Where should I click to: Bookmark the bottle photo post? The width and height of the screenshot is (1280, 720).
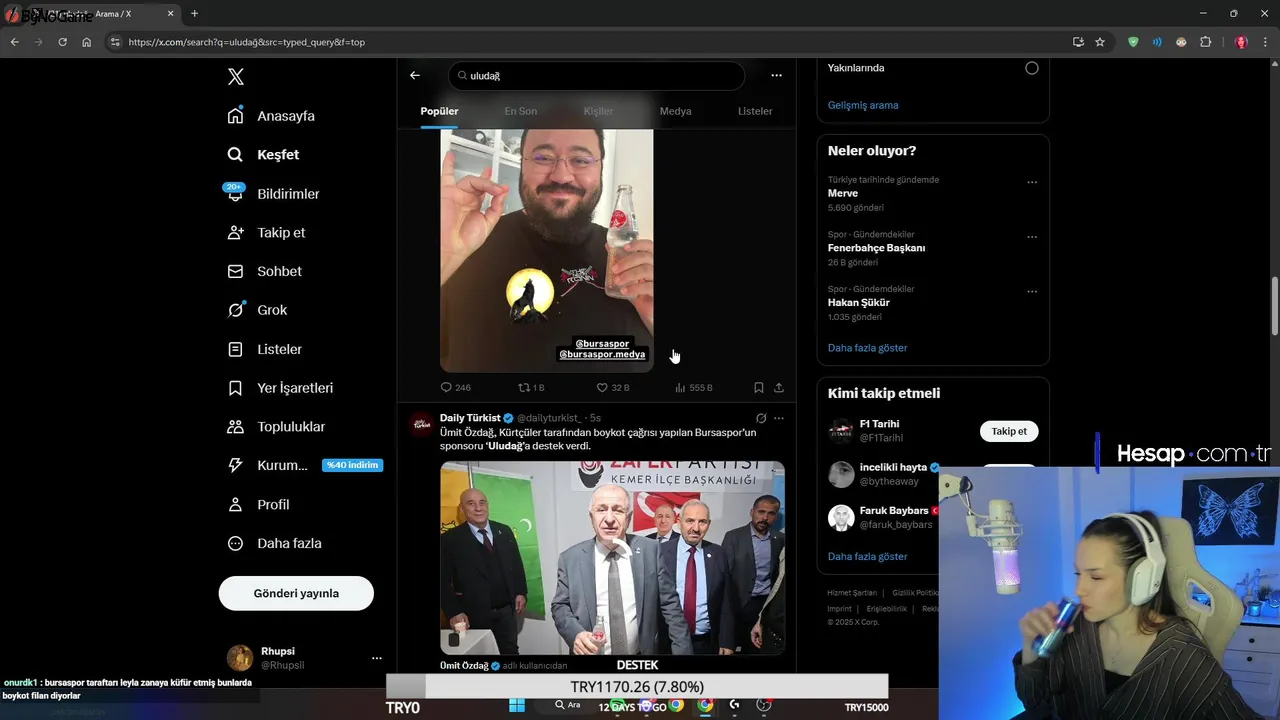[759, 387]
